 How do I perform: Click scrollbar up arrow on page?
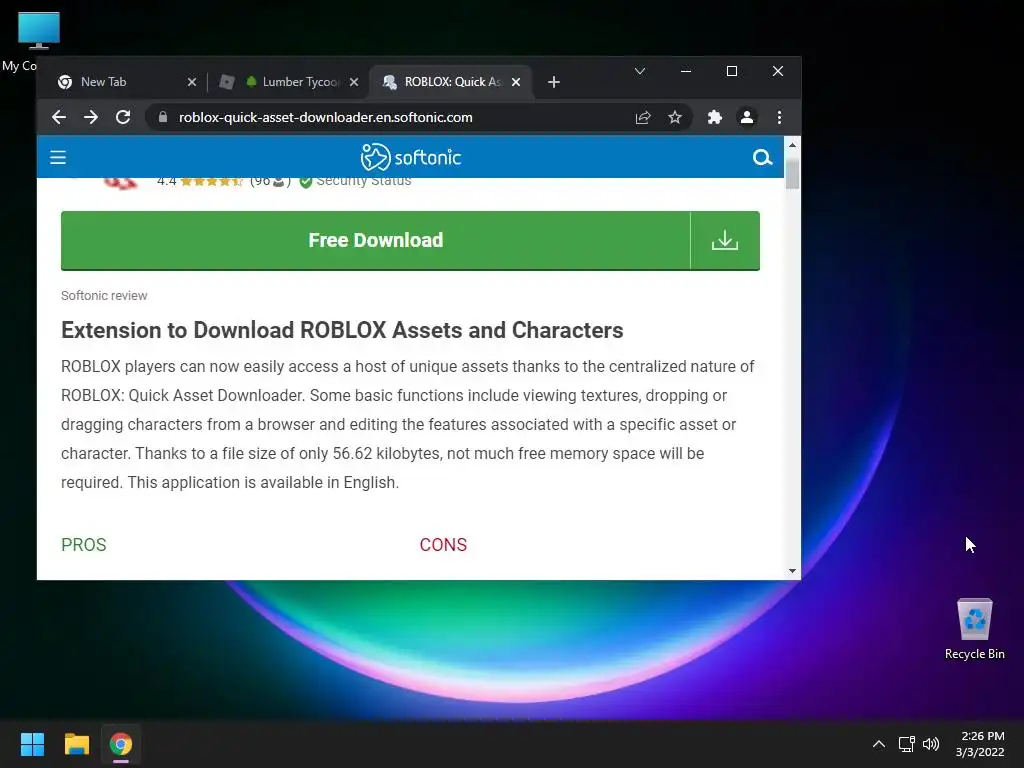(792, 145)
